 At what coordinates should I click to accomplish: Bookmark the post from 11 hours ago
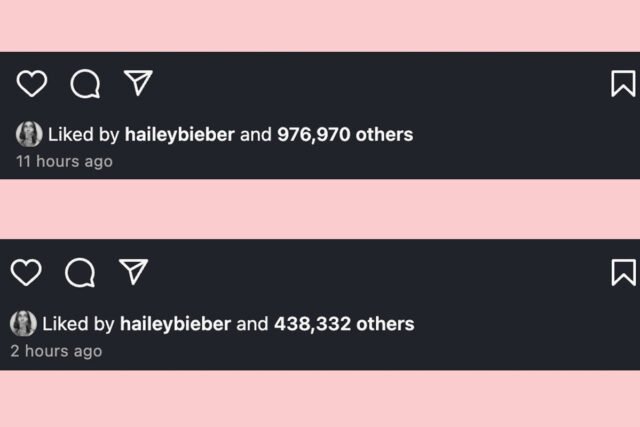[623, 84]
